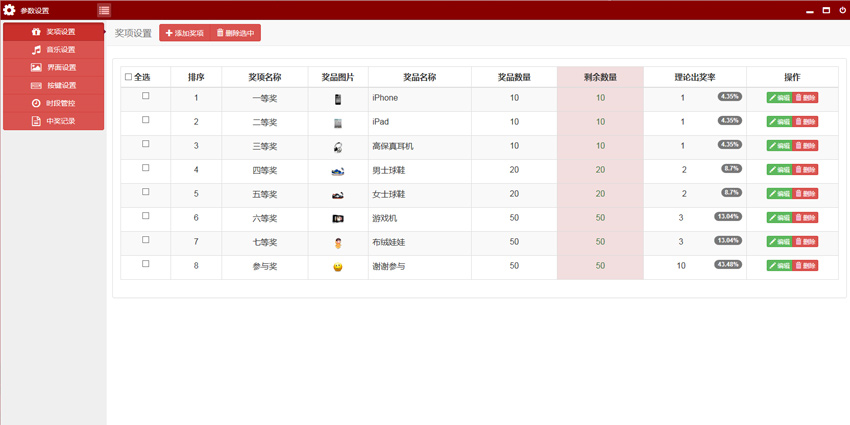The image size is (850, 425).
Task: Click the 奖品数量 column header
Action: 514,78
